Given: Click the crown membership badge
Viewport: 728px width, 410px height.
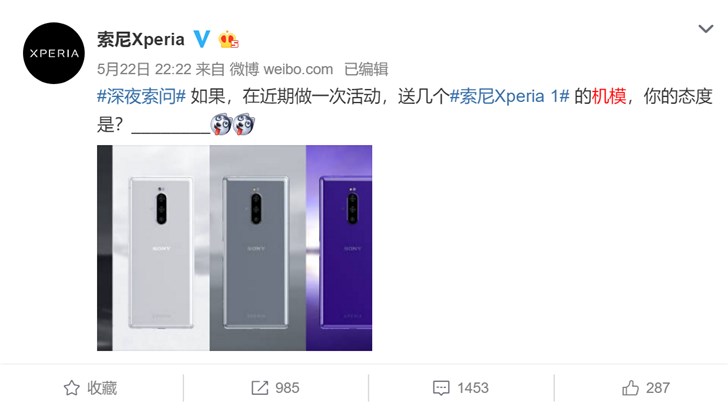Looking at the screenshot, I should (x=228, y=39).
